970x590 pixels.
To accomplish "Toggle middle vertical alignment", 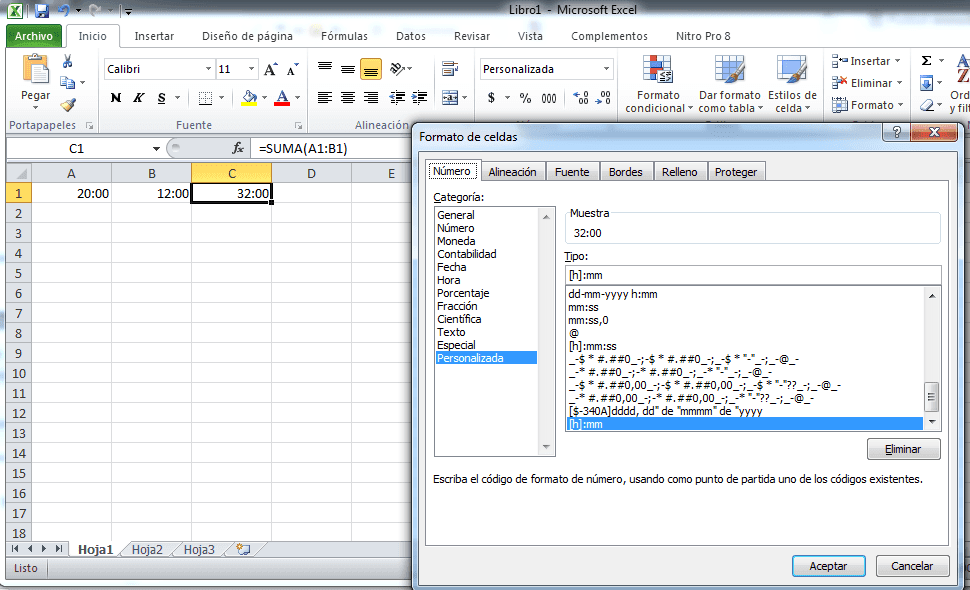I will [x=348, y=68].
